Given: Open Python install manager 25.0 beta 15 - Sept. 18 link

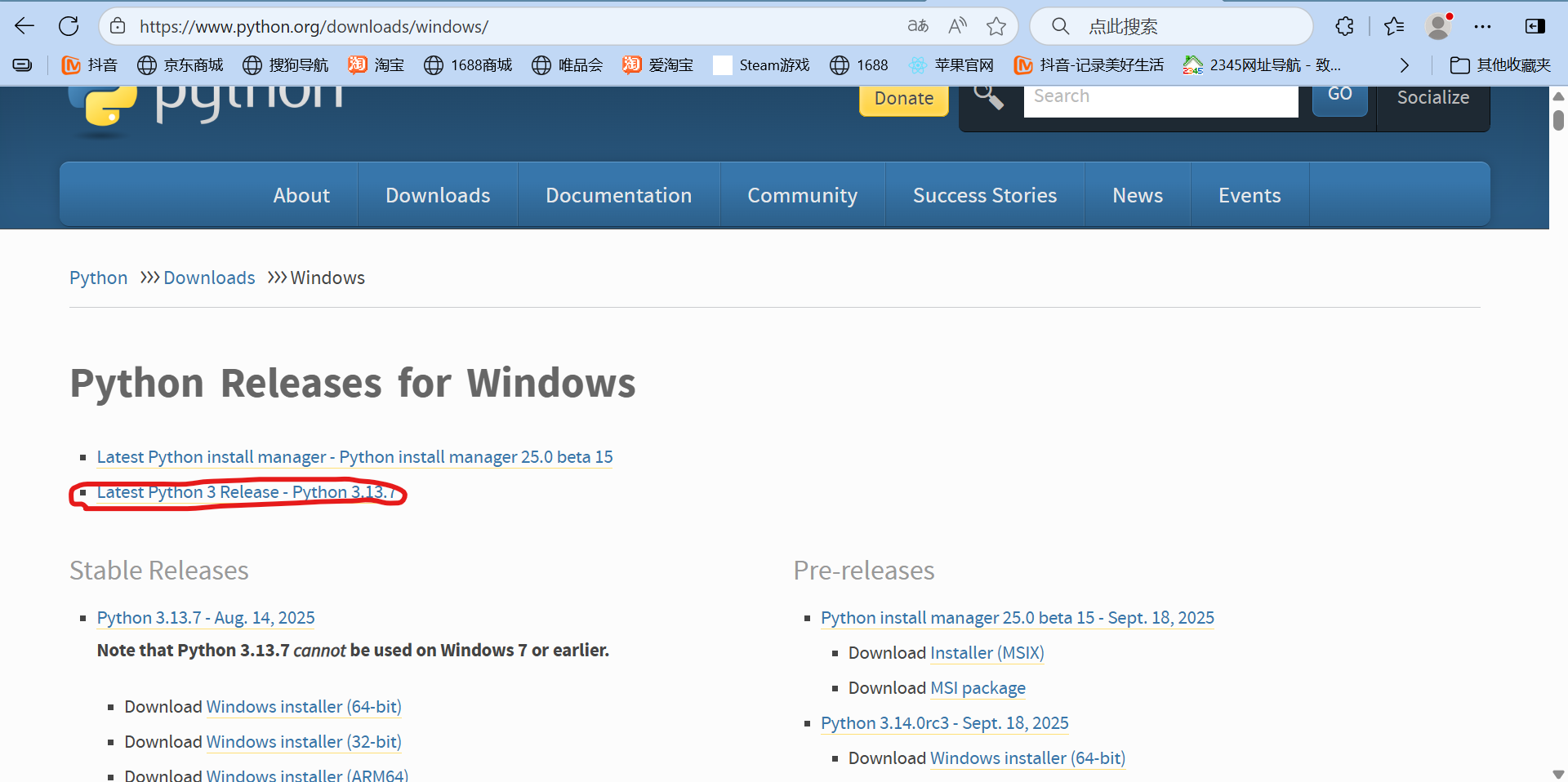Looking at the screenshot, I should click(1018, 618).
